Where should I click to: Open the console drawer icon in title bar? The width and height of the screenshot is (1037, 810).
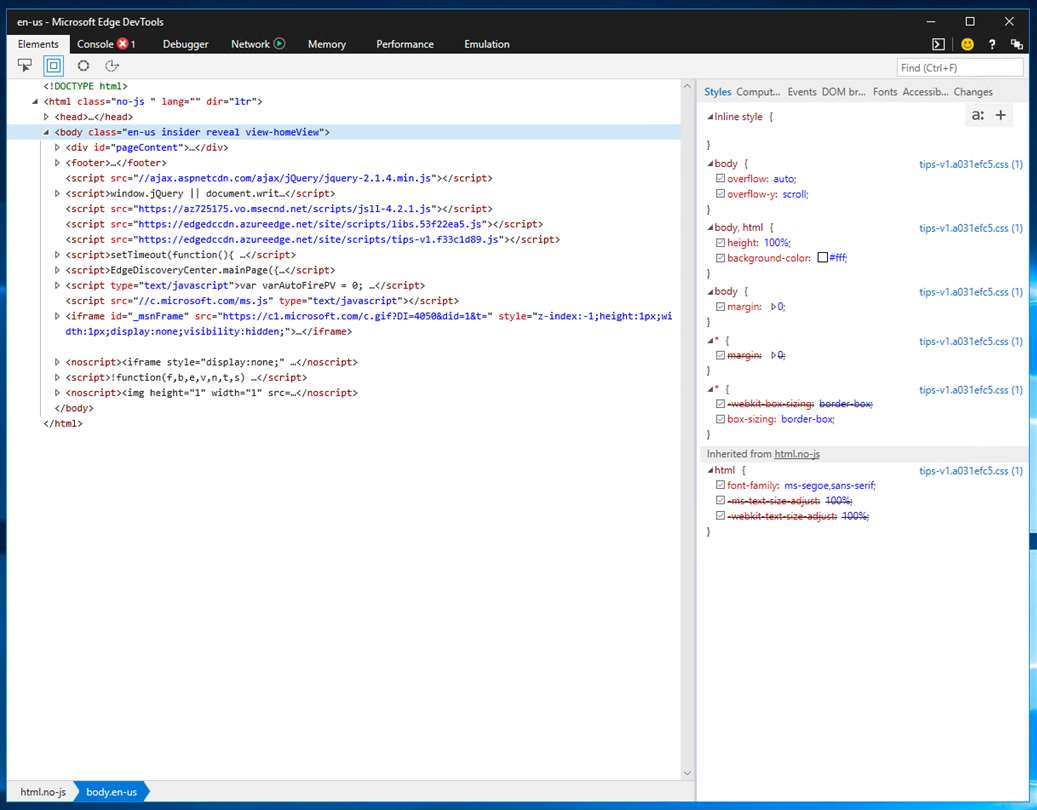coord(938,44)
